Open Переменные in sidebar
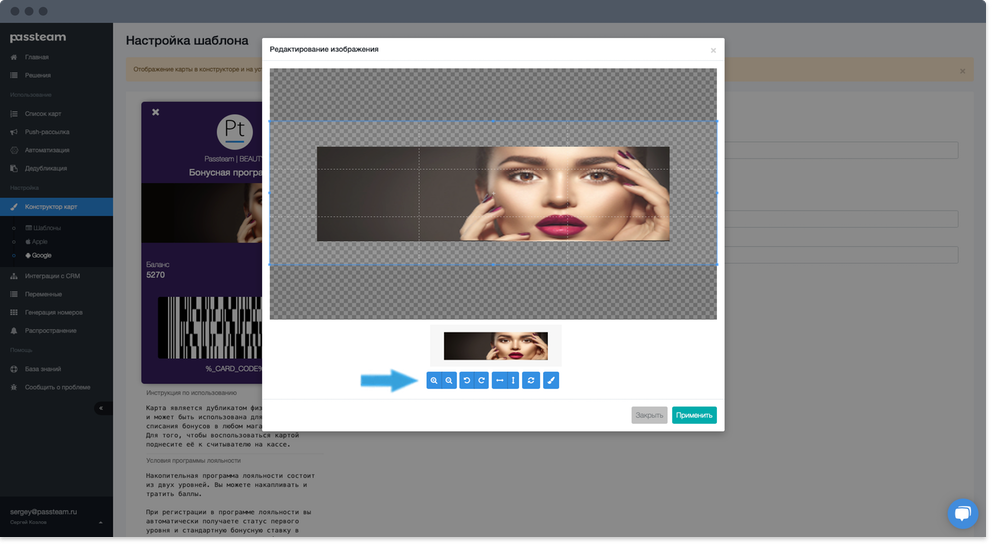Screen dimensions: 993x544 click(x=43, y=294)
